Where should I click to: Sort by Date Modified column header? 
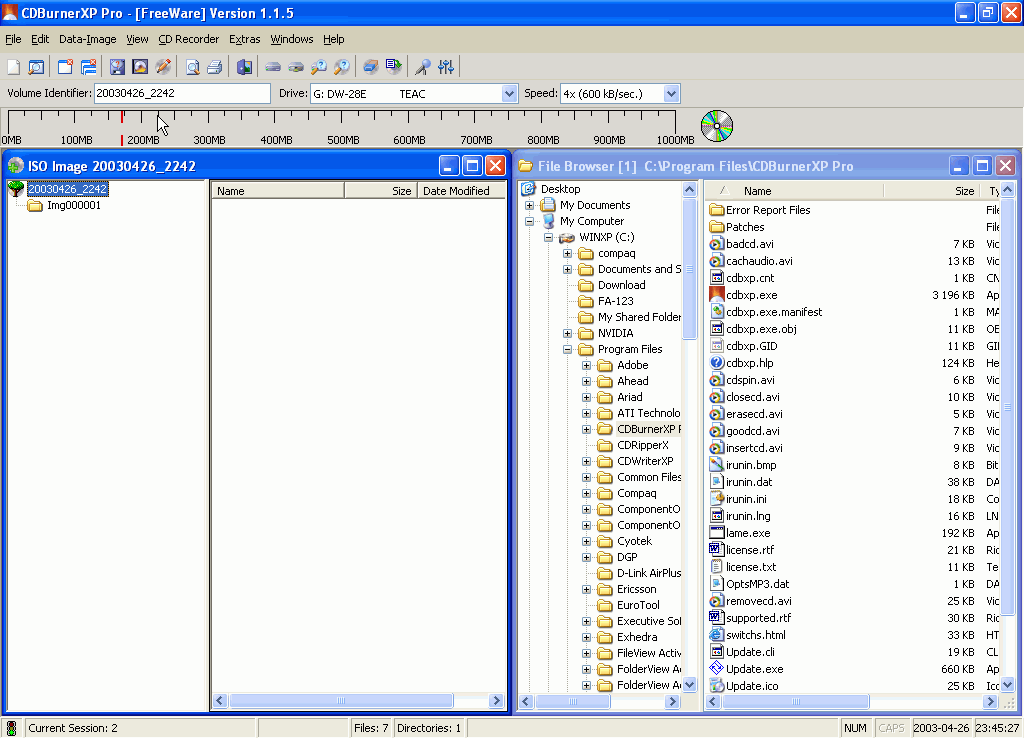click(461, 191)
